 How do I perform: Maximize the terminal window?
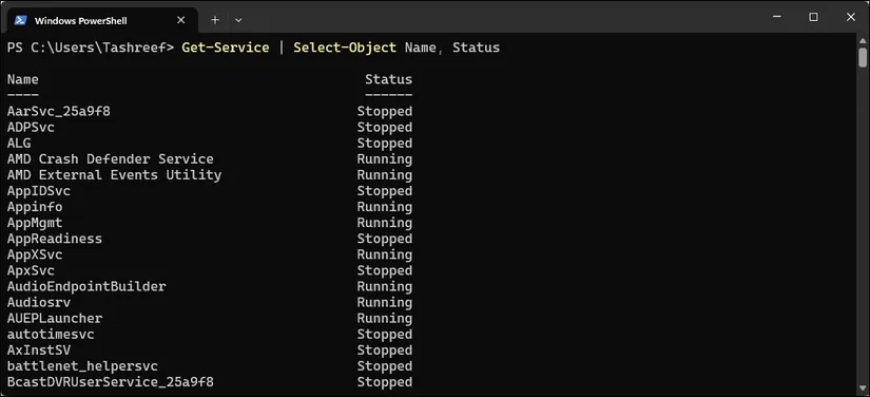coord(813,17)
